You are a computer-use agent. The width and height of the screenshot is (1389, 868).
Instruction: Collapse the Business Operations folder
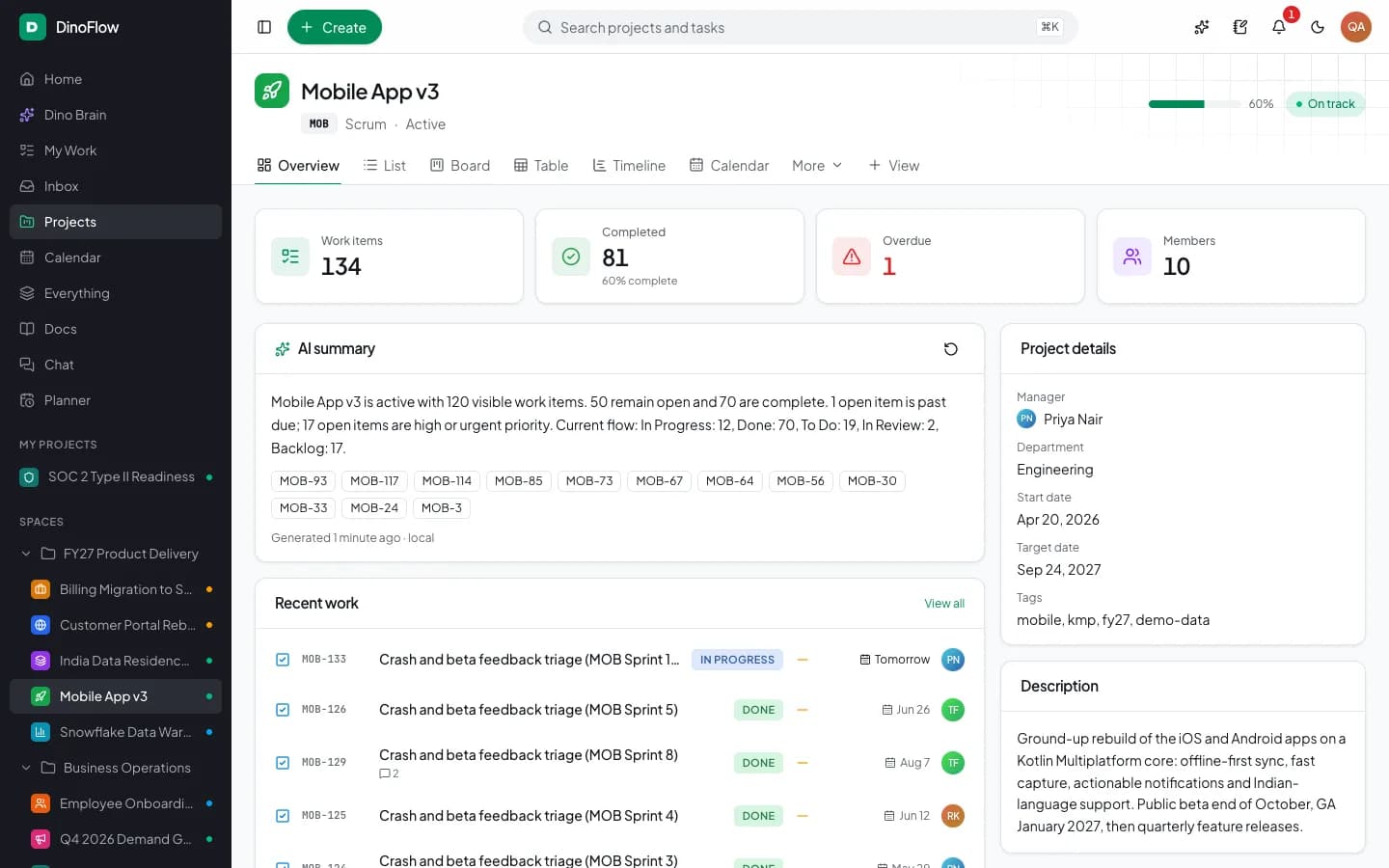pyautogui.click(x=26, y=768)
